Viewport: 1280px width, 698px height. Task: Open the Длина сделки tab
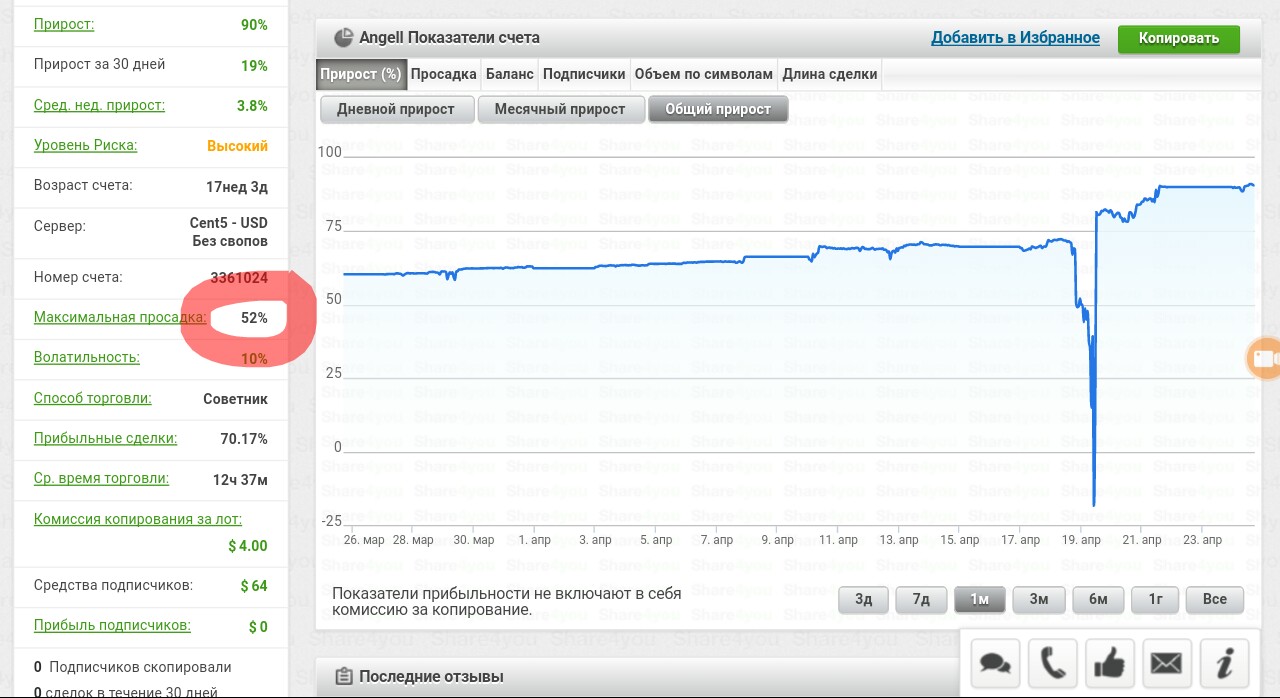click(x=830, y=74)
